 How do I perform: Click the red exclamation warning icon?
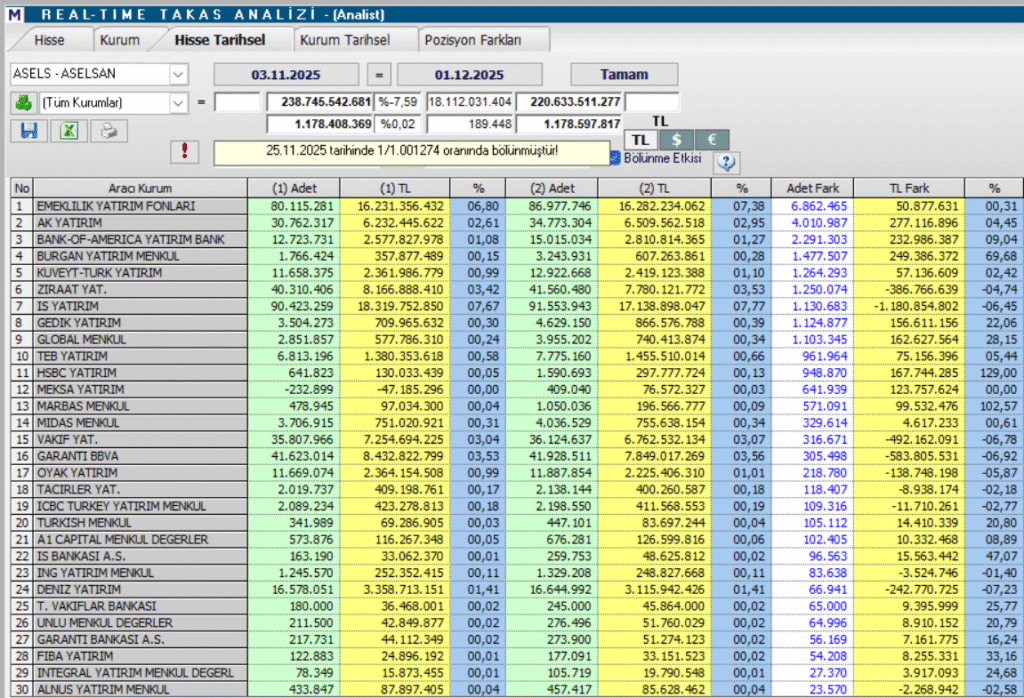[186, 152]
